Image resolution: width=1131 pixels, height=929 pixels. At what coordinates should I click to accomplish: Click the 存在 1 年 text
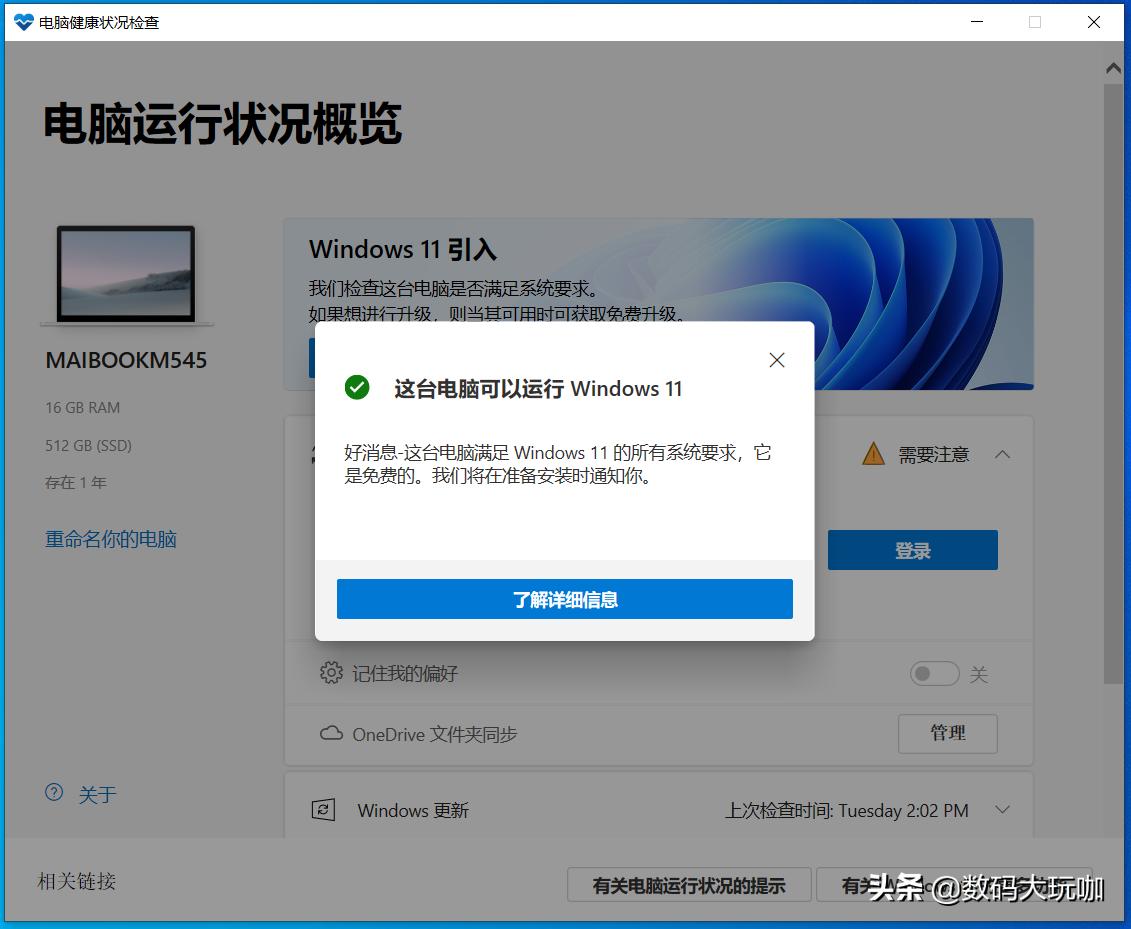pyautogui.click(x=76, y=483)
